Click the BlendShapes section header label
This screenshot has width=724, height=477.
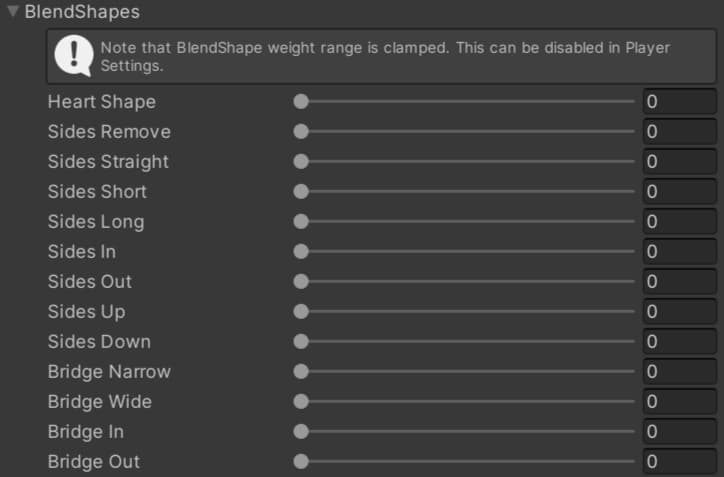(x=82, y=12)
